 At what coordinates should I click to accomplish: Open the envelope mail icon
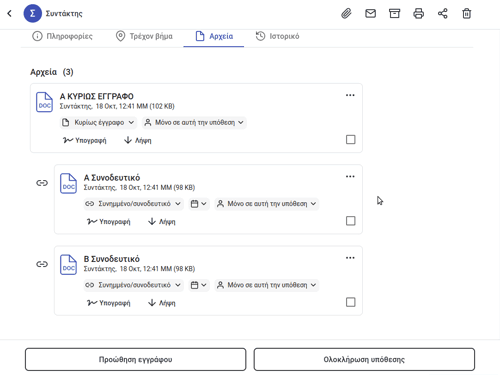pos(370,13)
